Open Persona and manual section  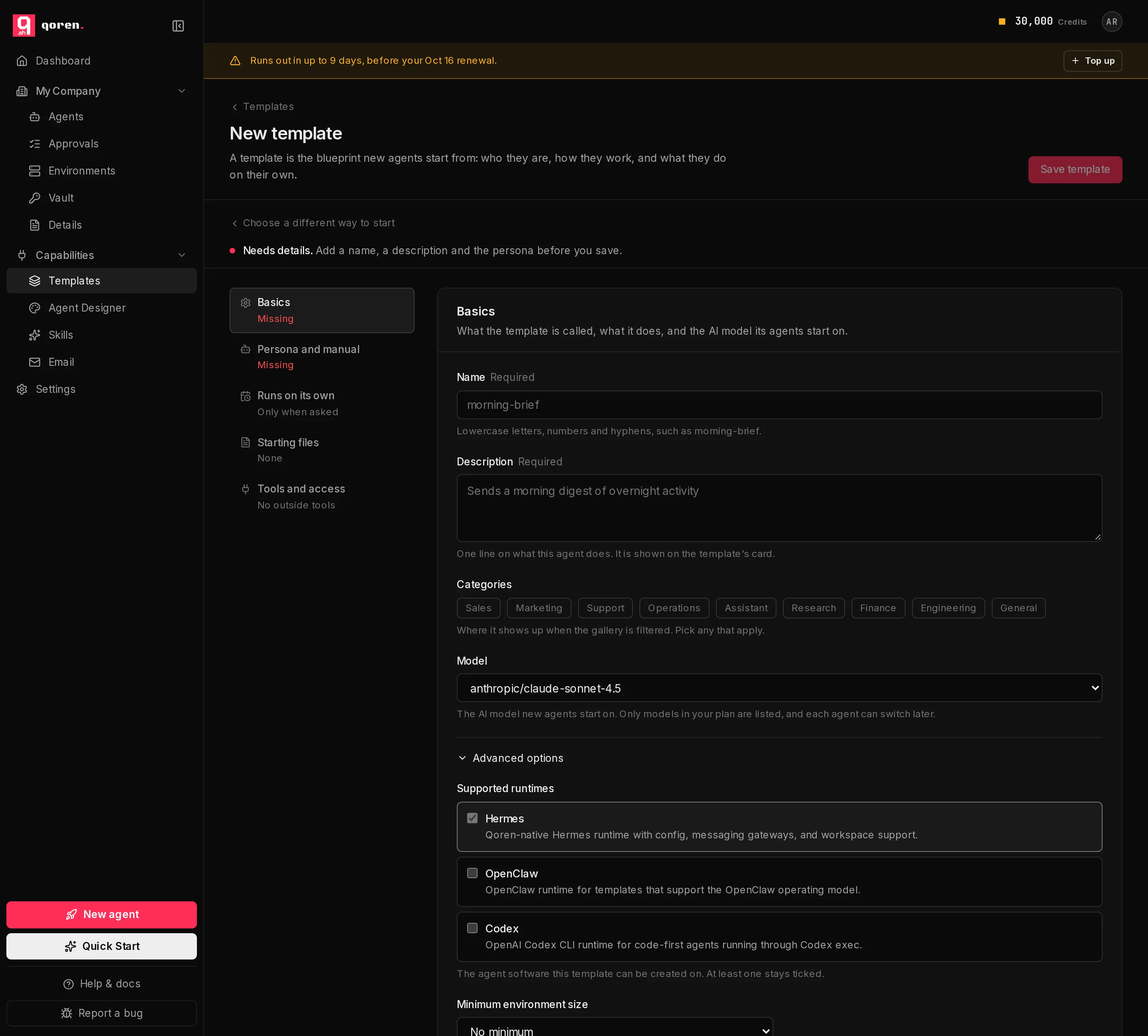[x=322, y=357]
